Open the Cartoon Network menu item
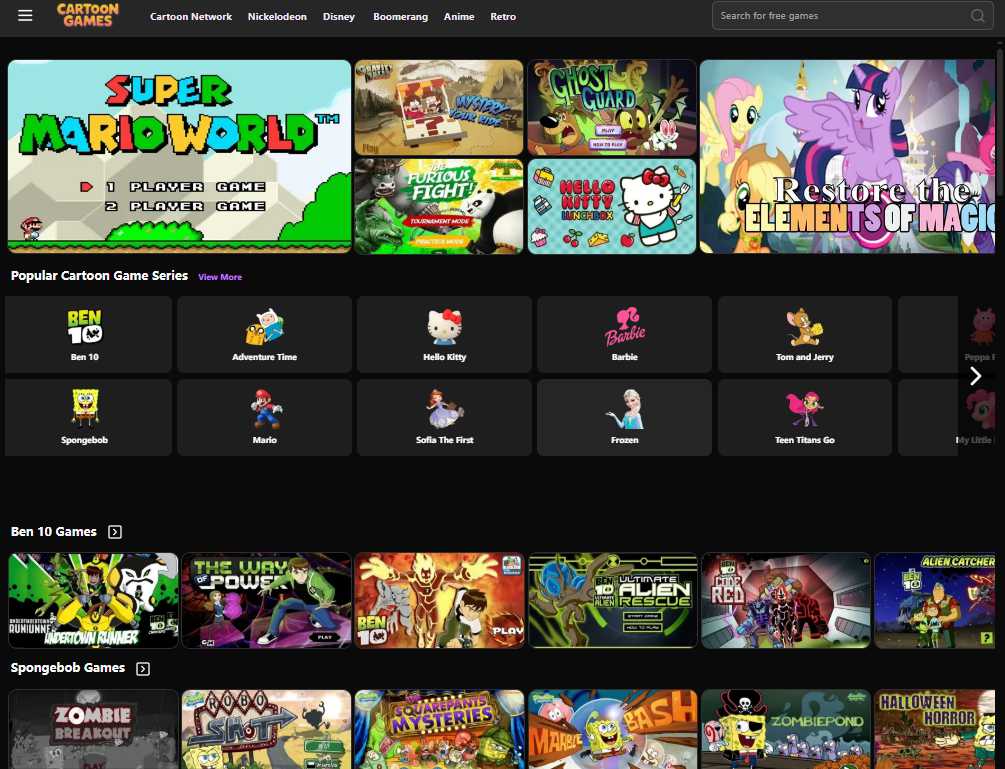This screenshot has width=1005, height=769. (190, 16)
